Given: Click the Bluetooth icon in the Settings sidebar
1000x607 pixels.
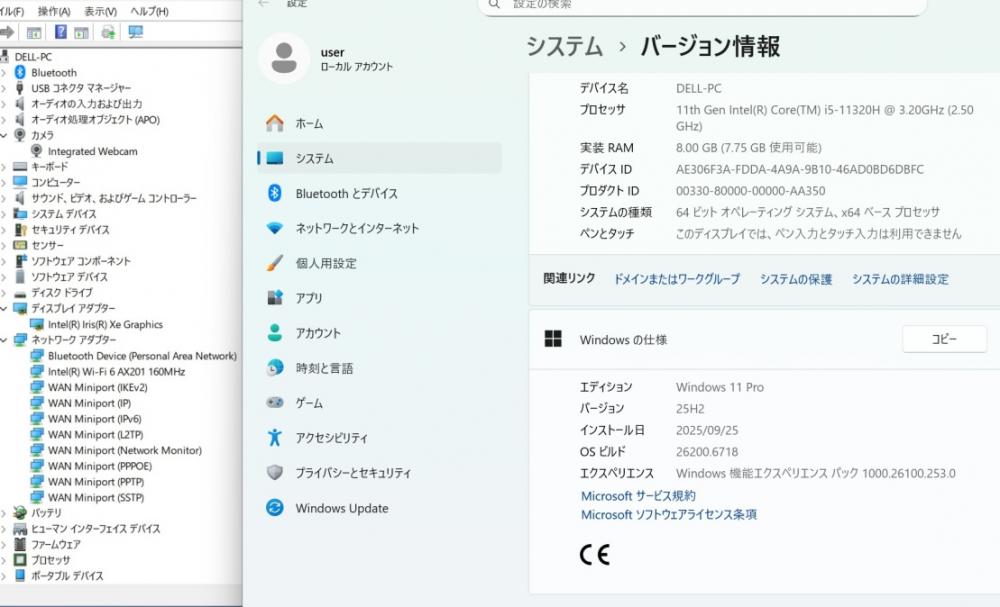Looking at the screenshot, I should (x=275, y=193).
